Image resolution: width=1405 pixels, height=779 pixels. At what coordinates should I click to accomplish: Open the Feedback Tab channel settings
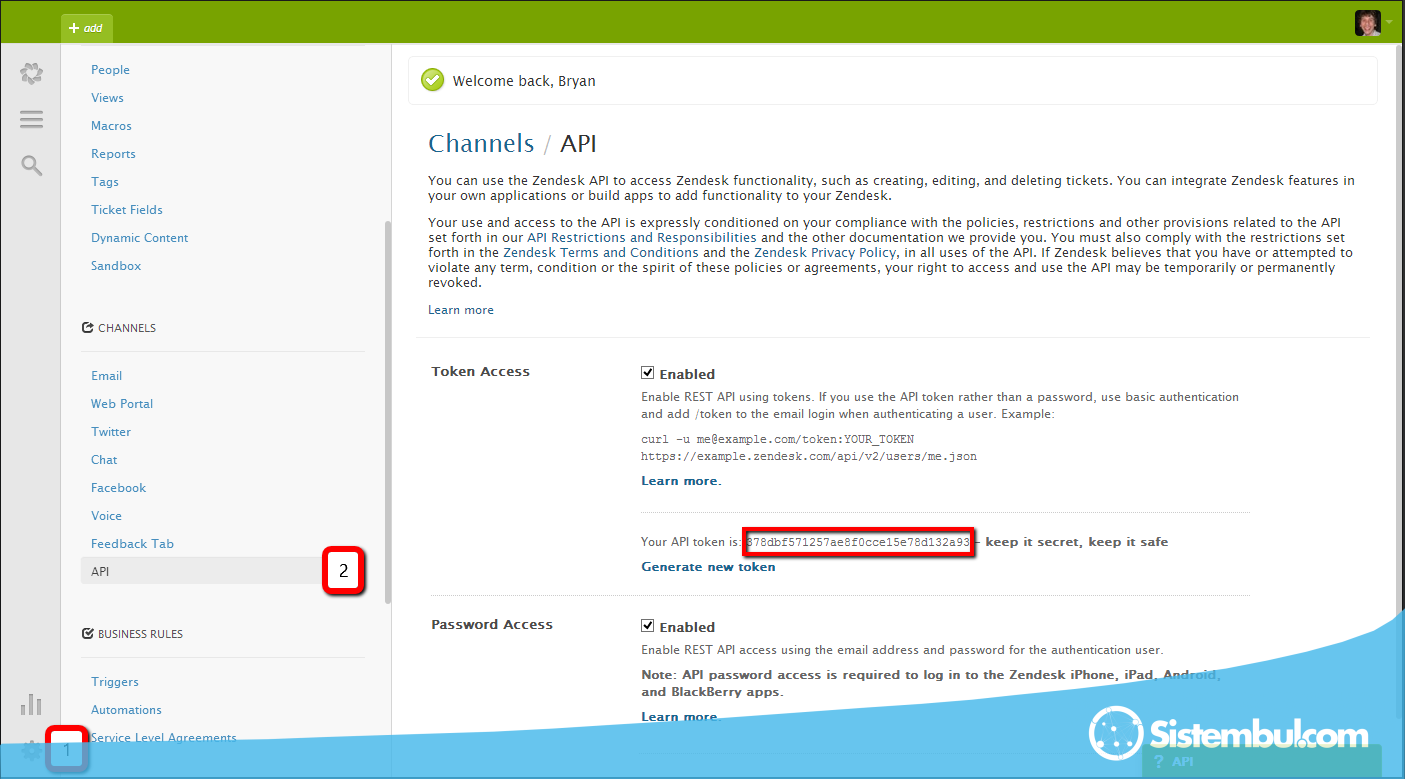click(132, 544)
